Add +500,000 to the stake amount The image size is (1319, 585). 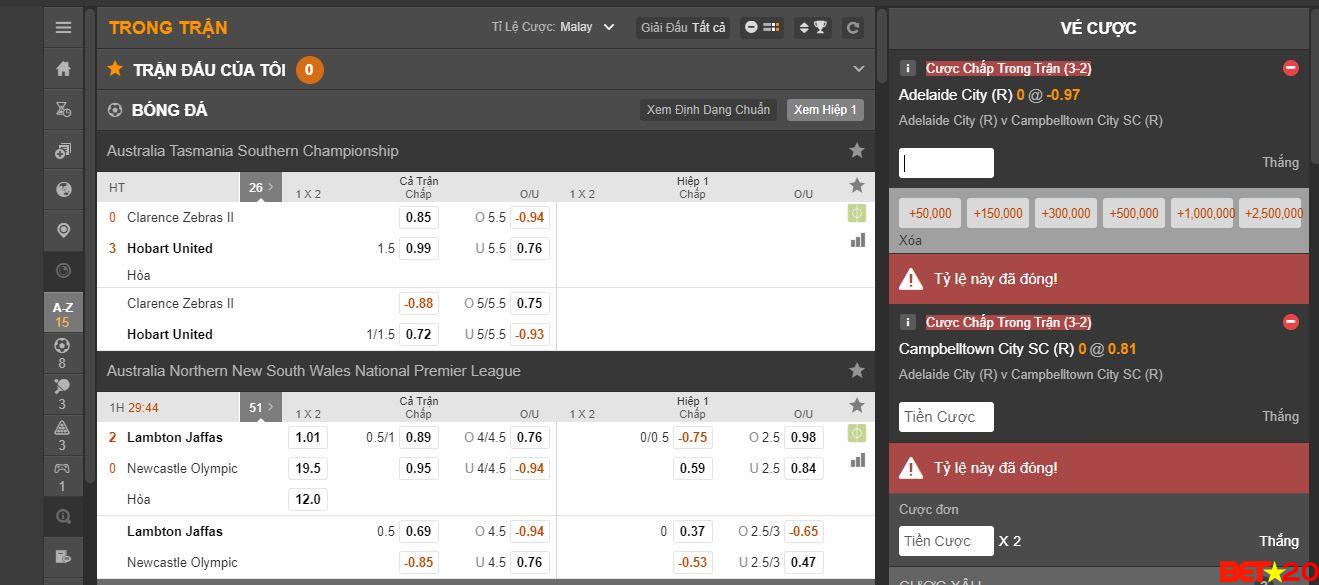(x=1133, y=212)
